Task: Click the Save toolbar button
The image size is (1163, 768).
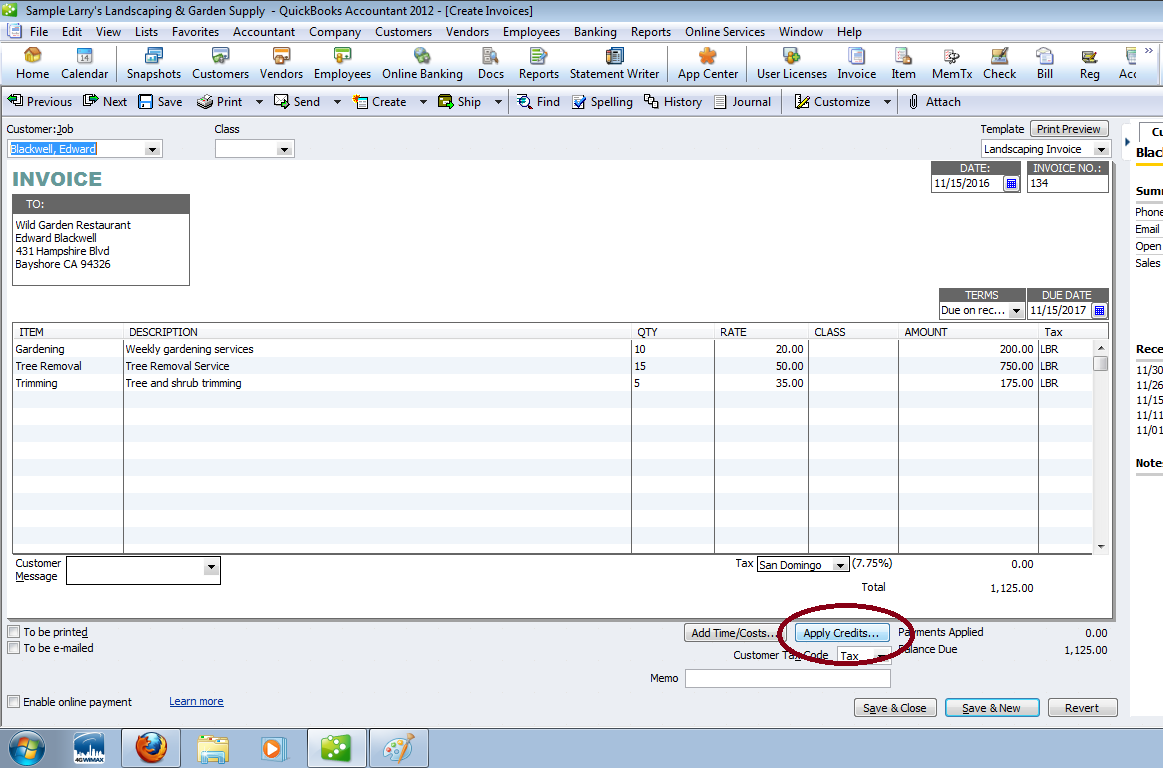Action: (160, 102)
